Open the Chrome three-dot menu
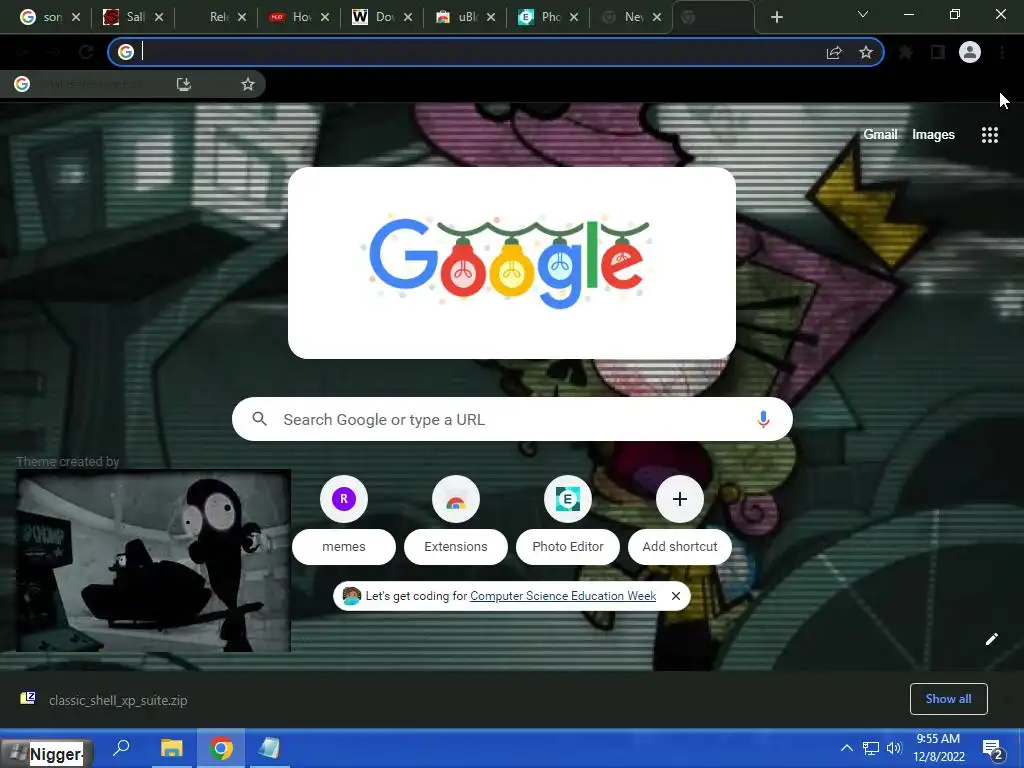The width and height of the screenshot is (1024, 768). (1002, 52)
